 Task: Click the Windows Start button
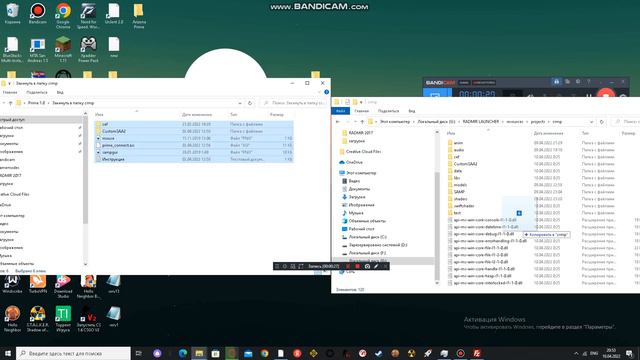[x=8, y=353]
